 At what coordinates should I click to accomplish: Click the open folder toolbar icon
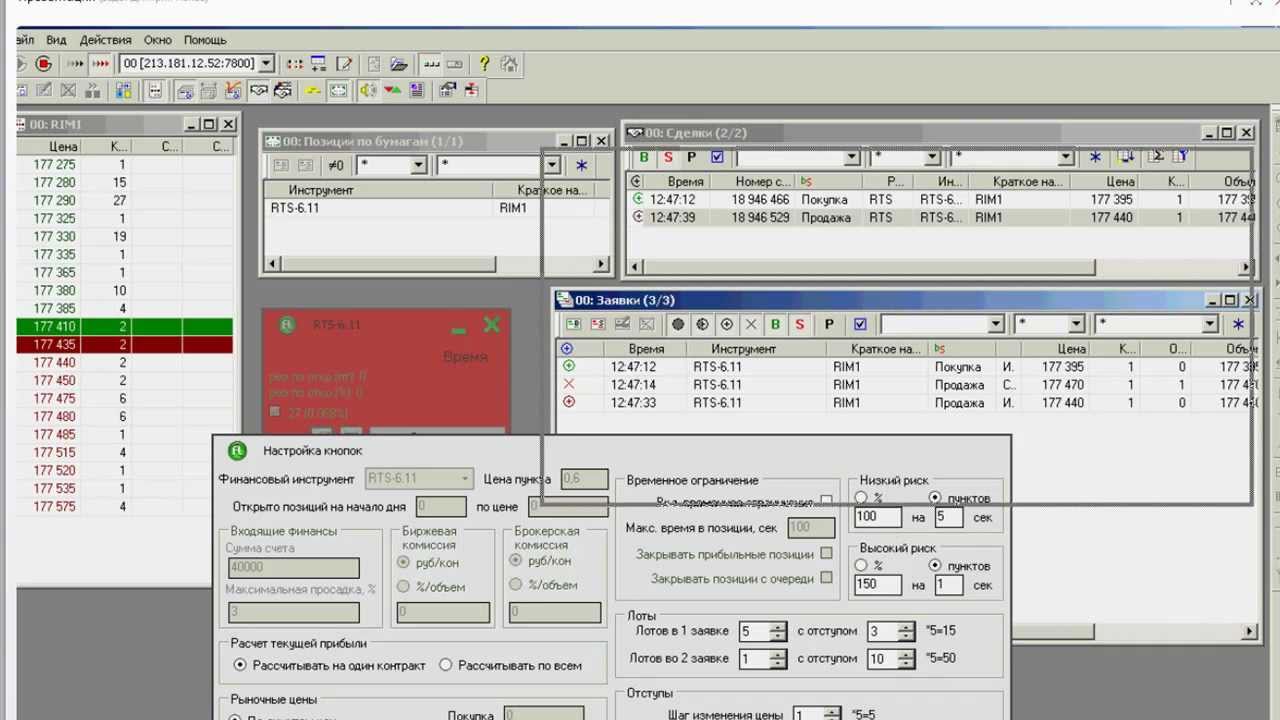pyautogui.click(x=398, y=64)
